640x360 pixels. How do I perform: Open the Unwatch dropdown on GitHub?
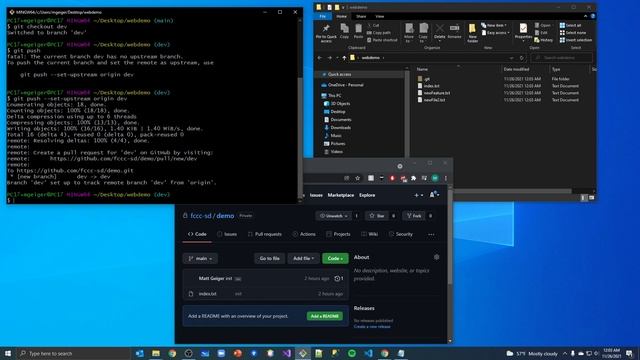point(333,216)
